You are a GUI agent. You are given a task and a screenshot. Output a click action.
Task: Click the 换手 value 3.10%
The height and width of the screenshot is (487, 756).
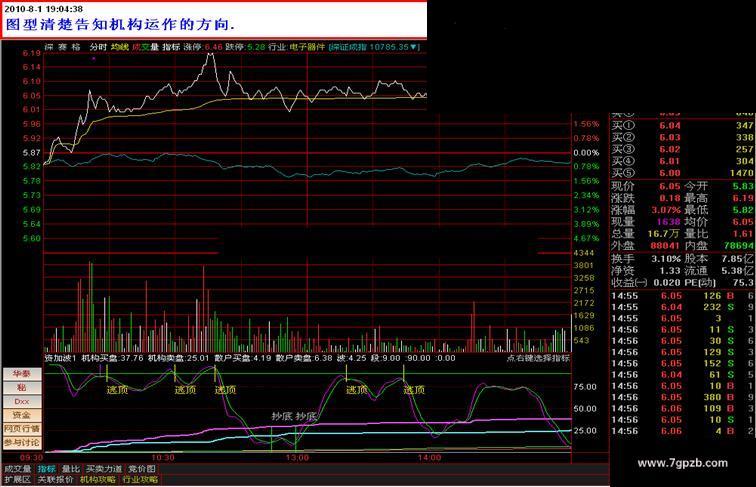(666, 259)
